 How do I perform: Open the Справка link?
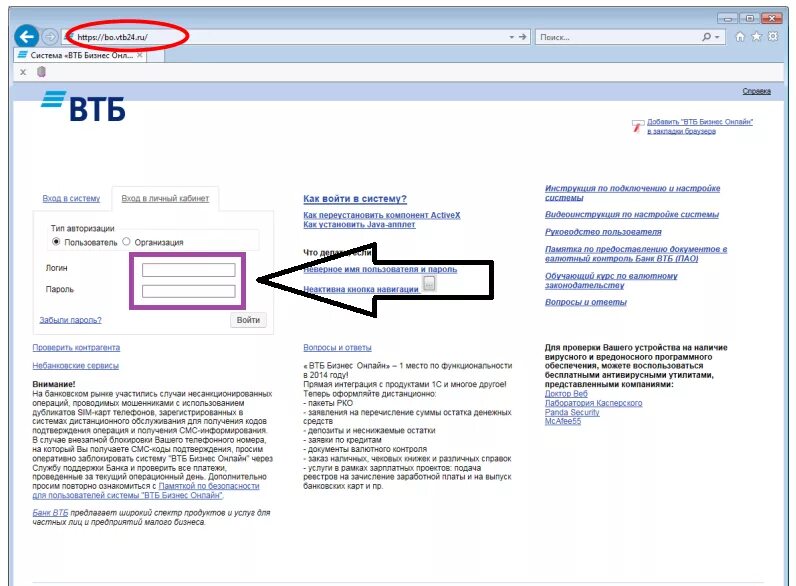click(756, 91)
